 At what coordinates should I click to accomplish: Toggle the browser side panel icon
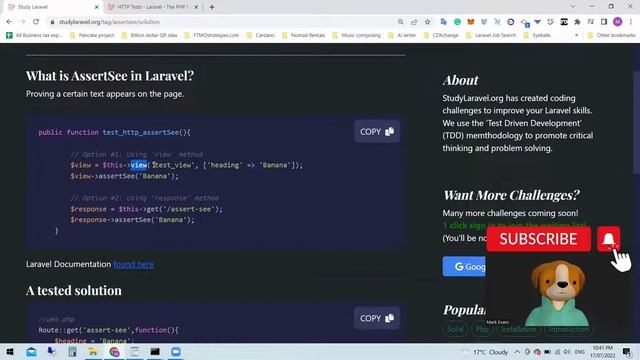click(x=604, y=22)
